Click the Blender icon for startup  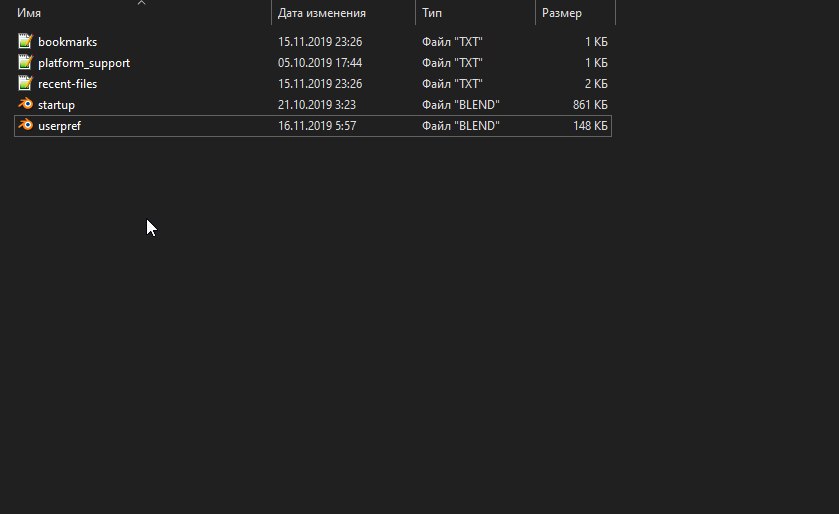25,104
